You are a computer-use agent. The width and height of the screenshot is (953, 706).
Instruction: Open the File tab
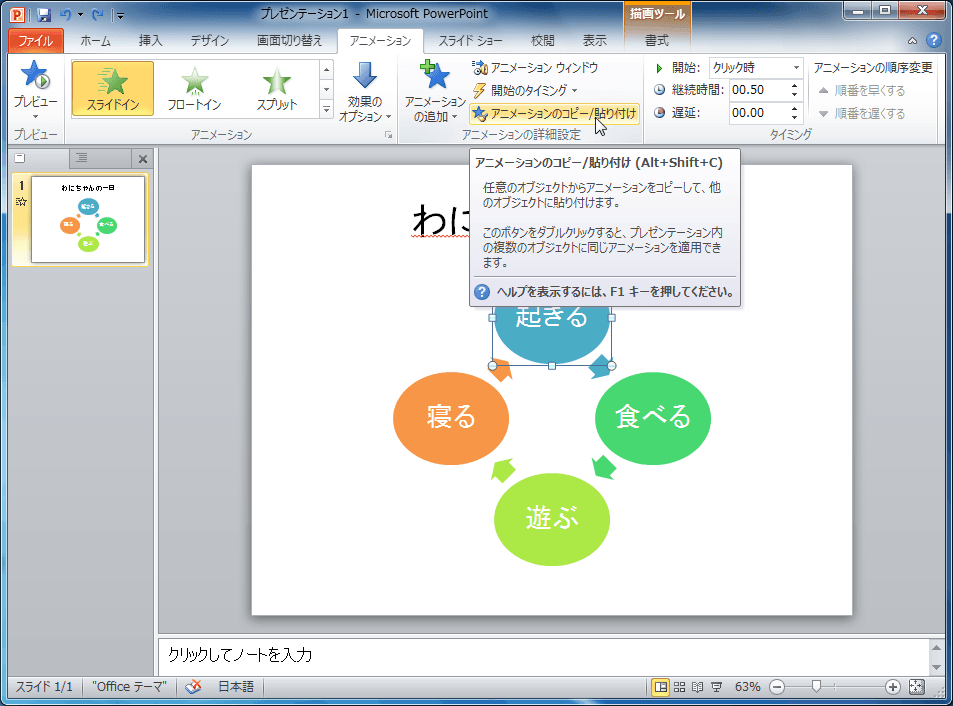click(x=35, y=41)
